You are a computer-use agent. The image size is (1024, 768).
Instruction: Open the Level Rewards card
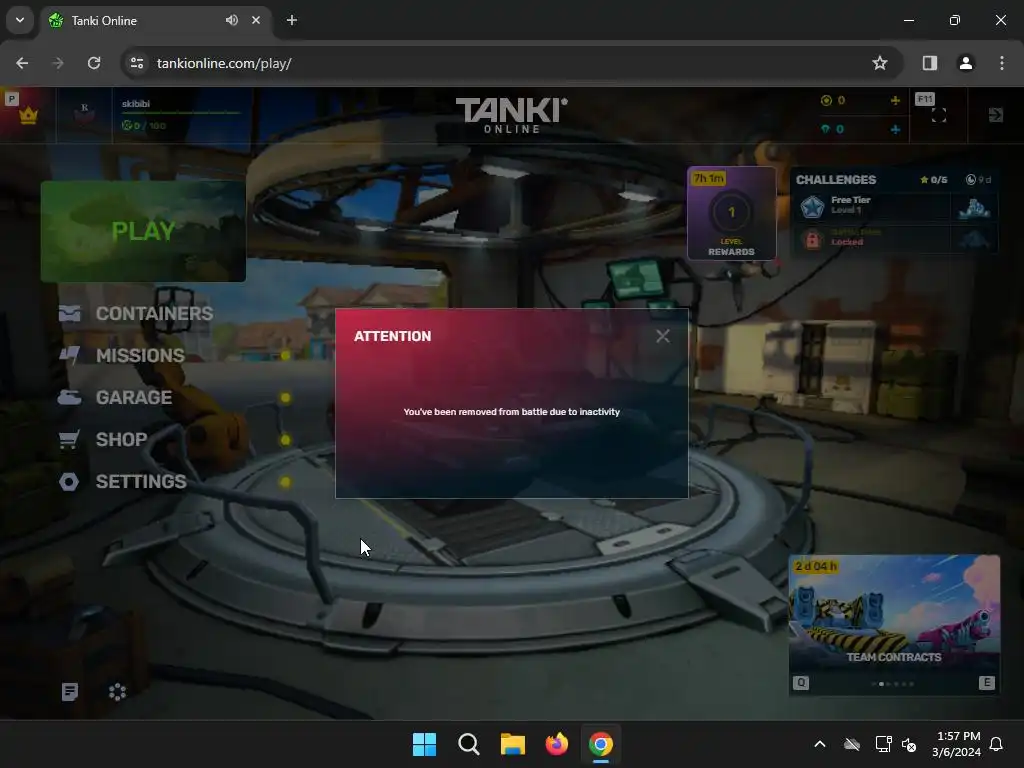click(x=731, y=213)
